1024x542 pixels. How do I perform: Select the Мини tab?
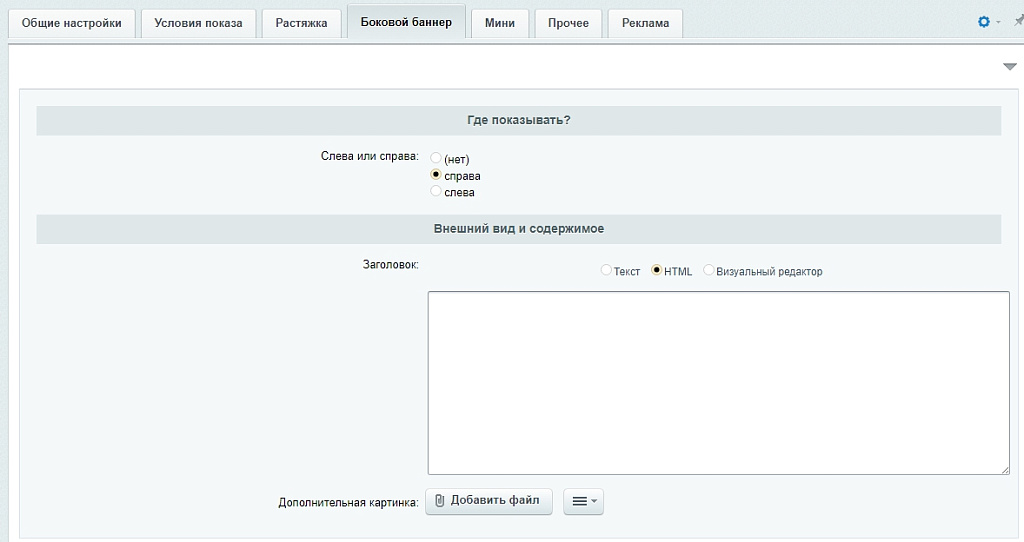point(499,23)
